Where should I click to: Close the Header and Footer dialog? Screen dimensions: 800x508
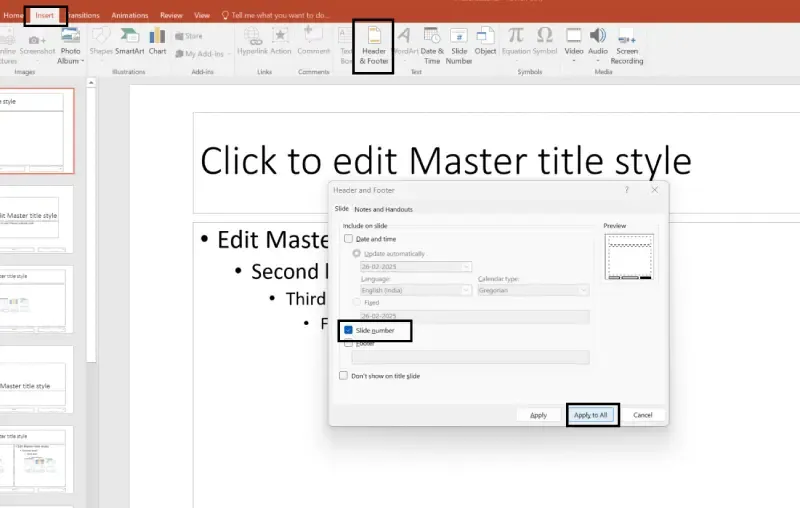point(655,190)
